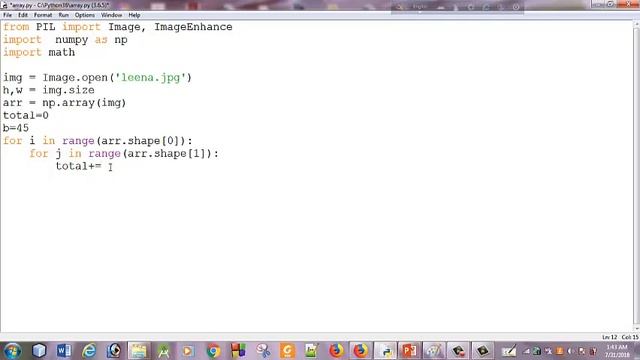Image resolution: width=640 pixels, height=360 pixels.
Task: Open Internet Explorer from taskbar
Action: click(x=89, y=351)
